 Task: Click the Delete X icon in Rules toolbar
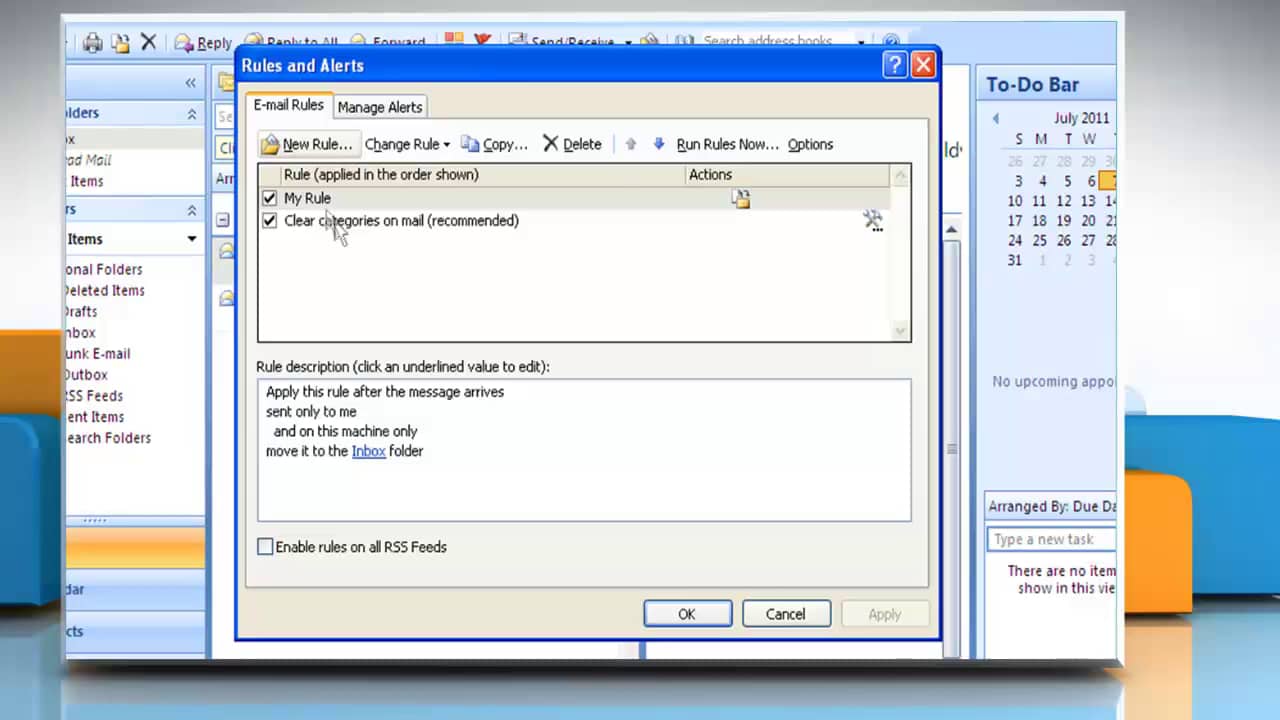pos(550,144)
